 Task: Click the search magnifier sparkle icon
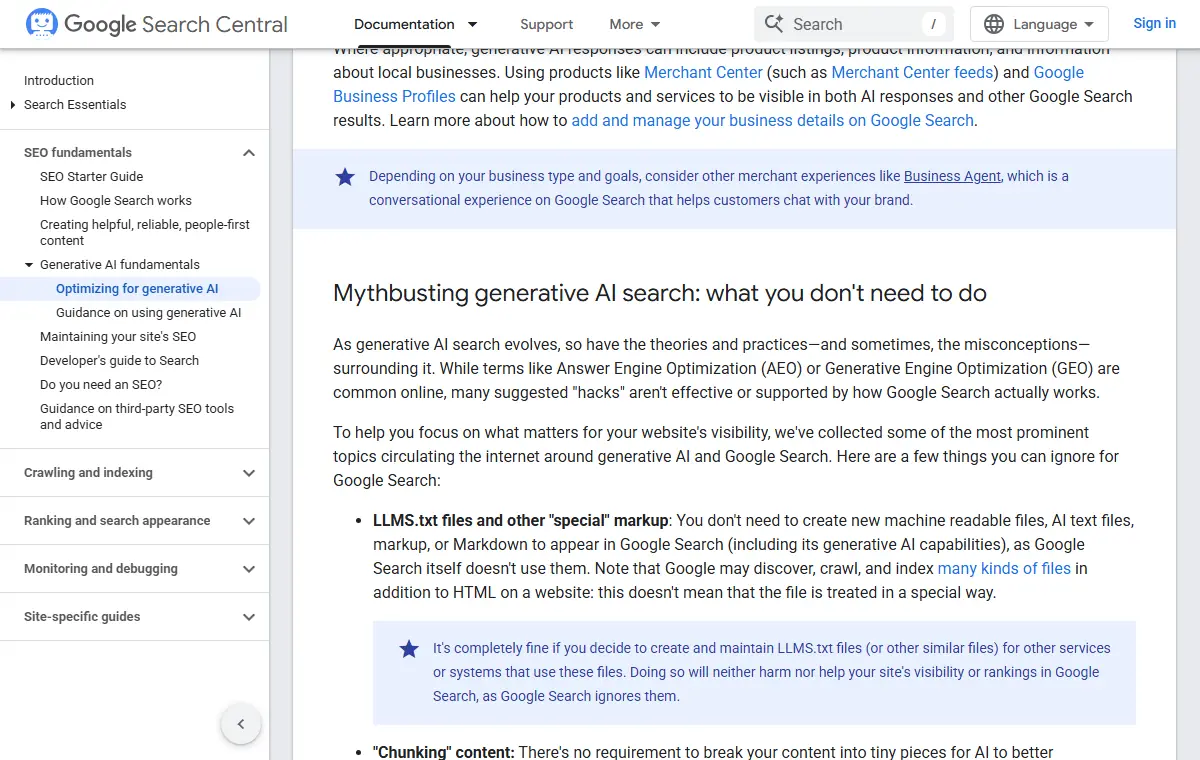click(x=774, y=24)
